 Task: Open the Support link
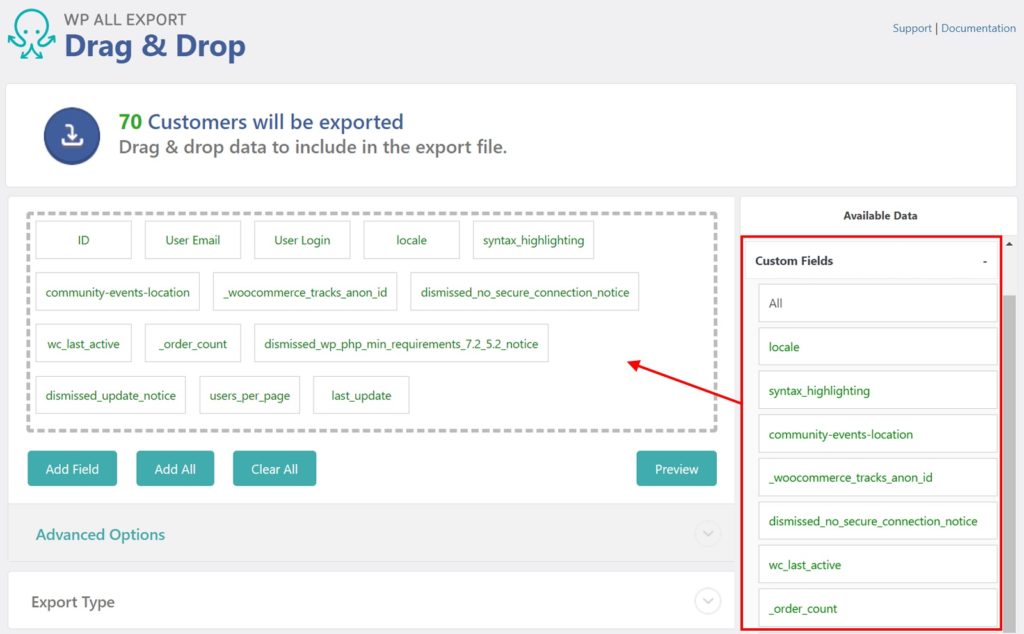[x=911, y=28]
